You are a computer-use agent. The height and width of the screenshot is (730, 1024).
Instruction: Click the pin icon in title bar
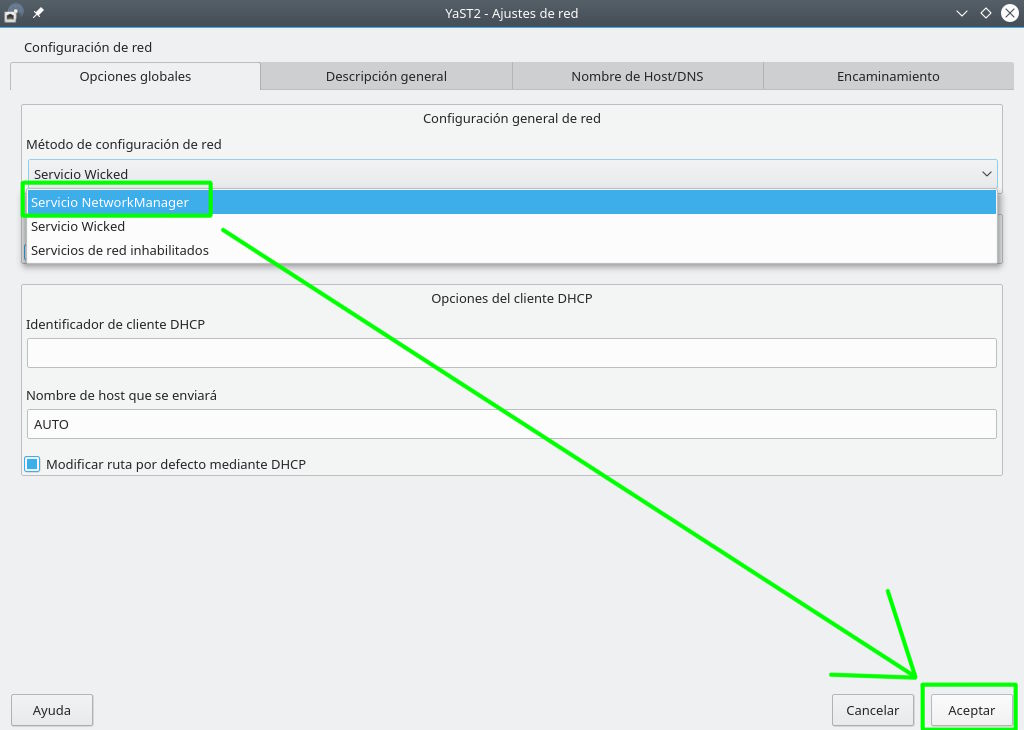click(x=38, y=13)
